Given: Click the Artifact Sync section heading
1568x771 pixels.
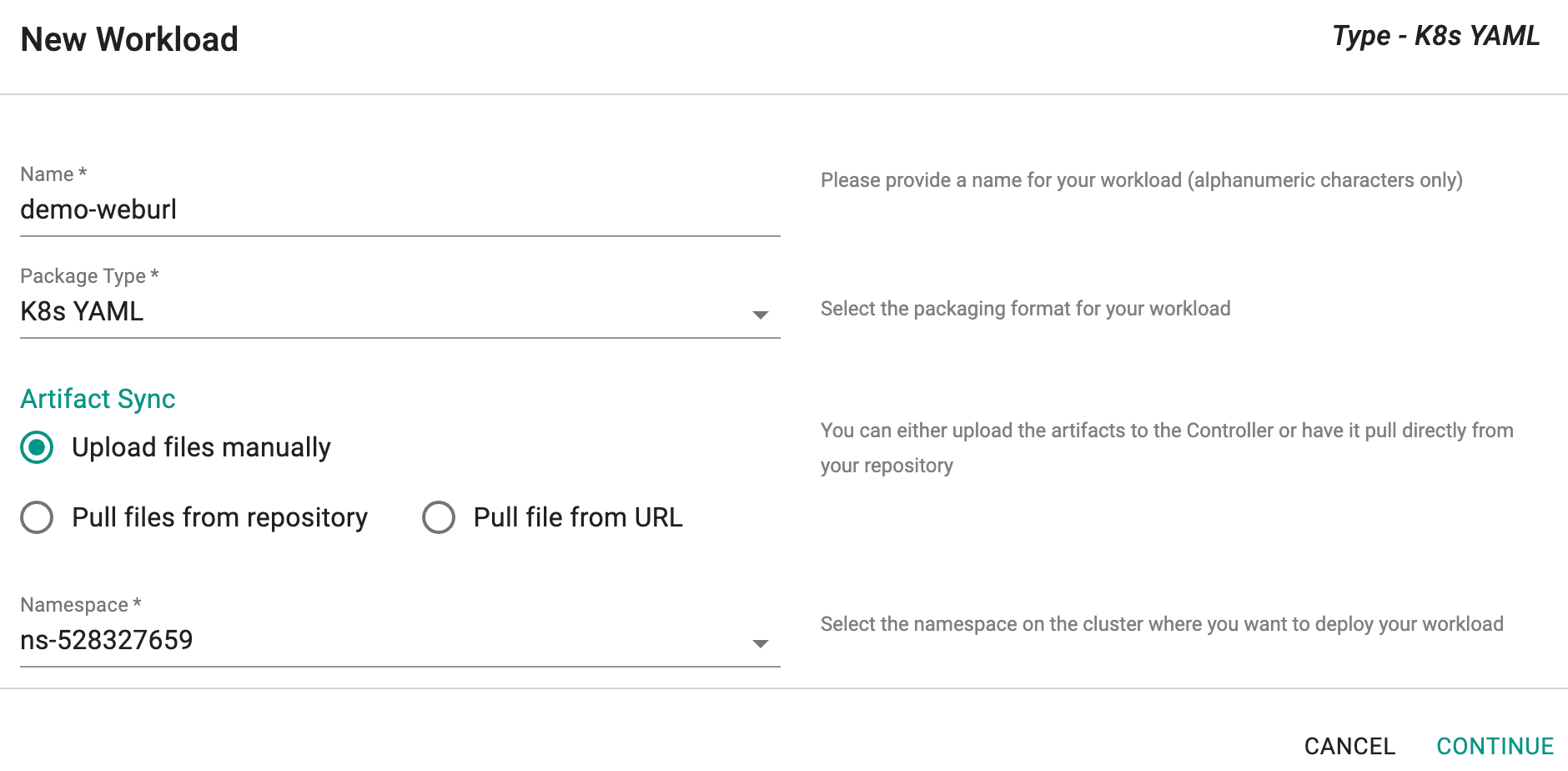Looking at the screenshot, I should tap(98, 399).
